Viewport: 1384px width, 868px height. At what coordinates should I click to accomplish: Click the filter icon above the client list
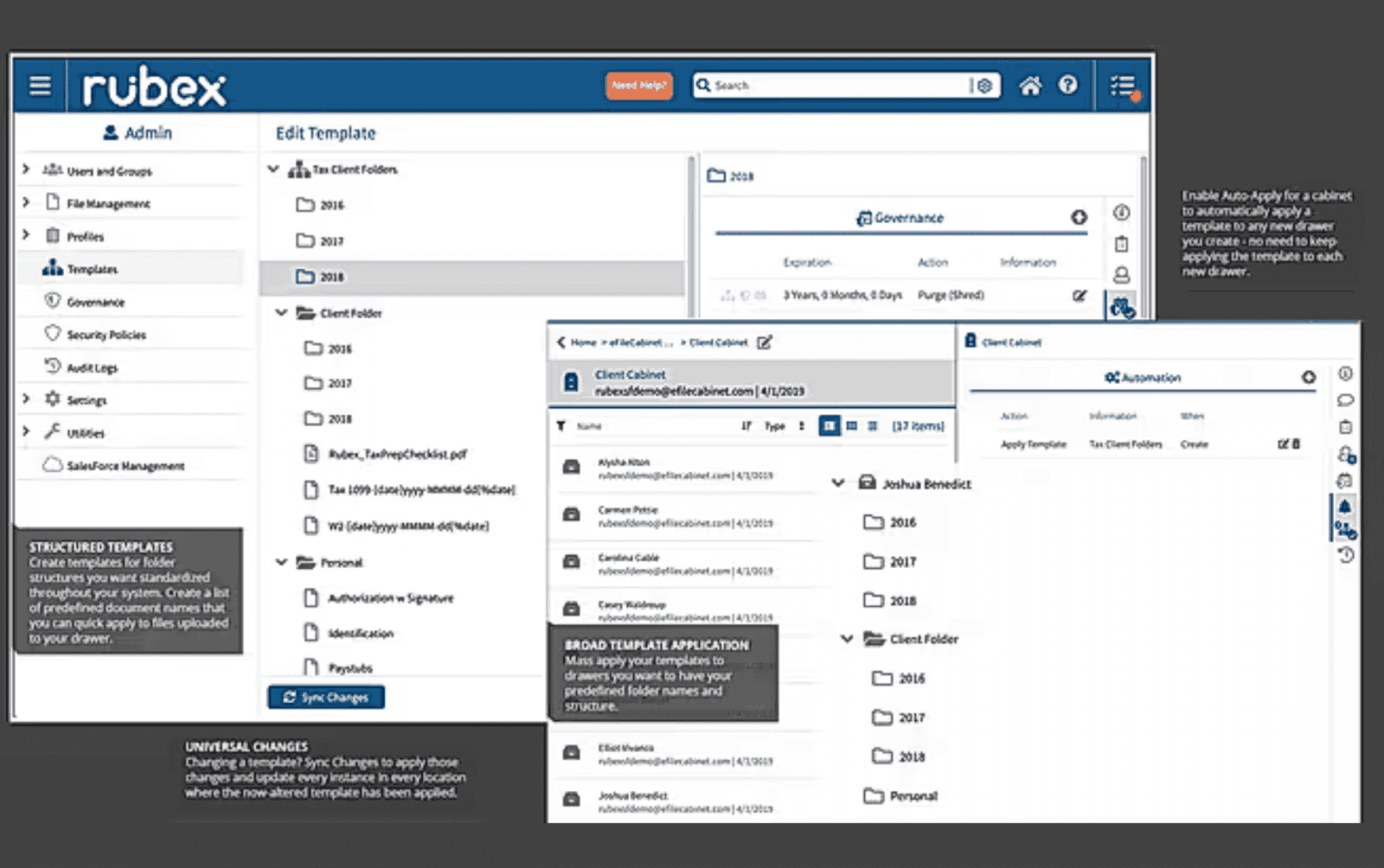561,425
